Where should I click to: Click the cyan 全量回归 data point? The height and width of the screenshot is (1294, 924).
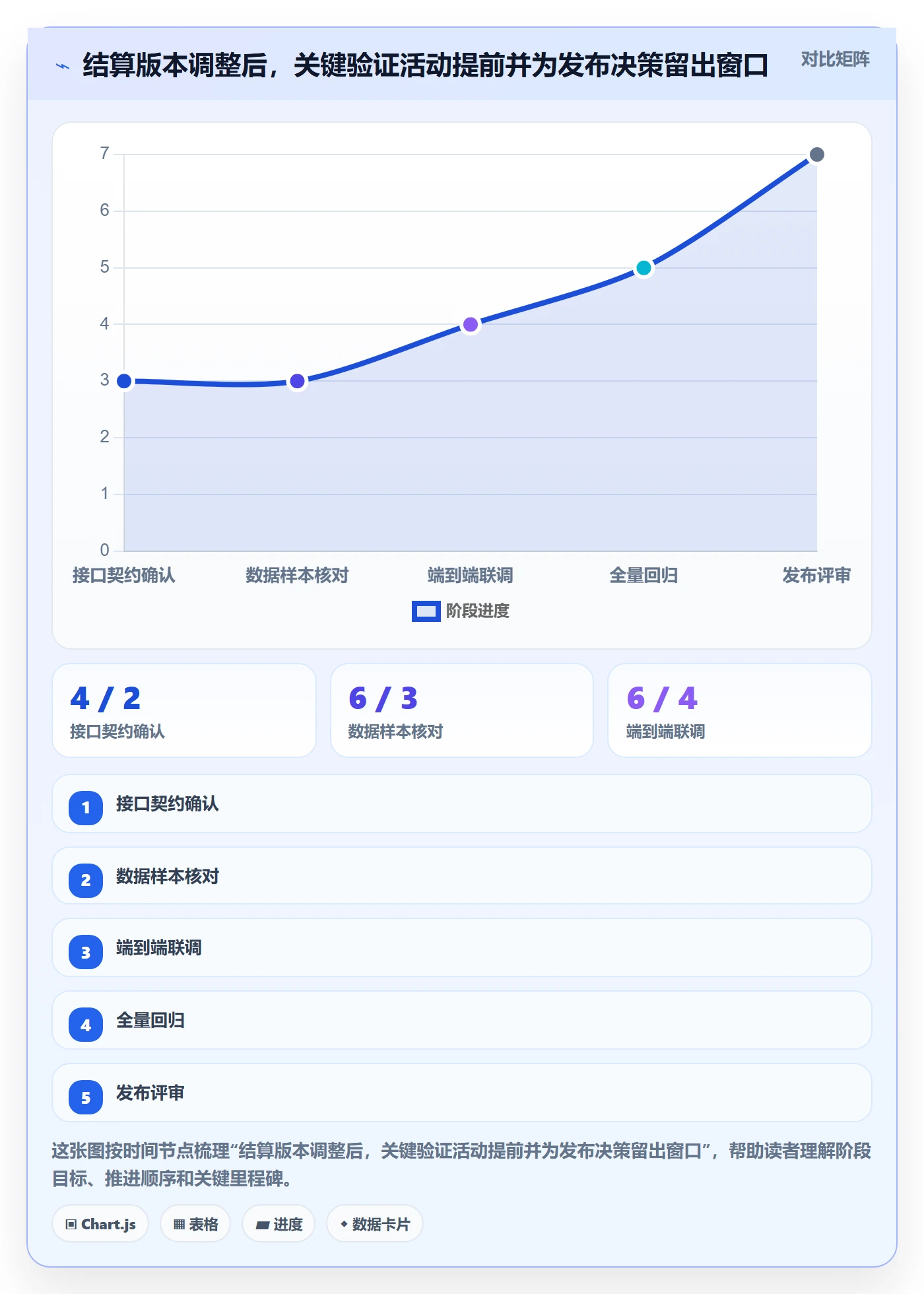[x=643, y=268]
